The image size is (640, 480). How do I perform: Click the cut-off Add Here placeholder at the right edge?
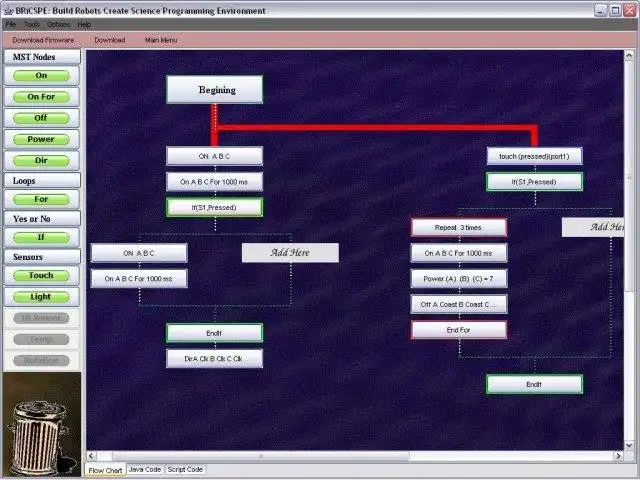(x=593, y=227)
